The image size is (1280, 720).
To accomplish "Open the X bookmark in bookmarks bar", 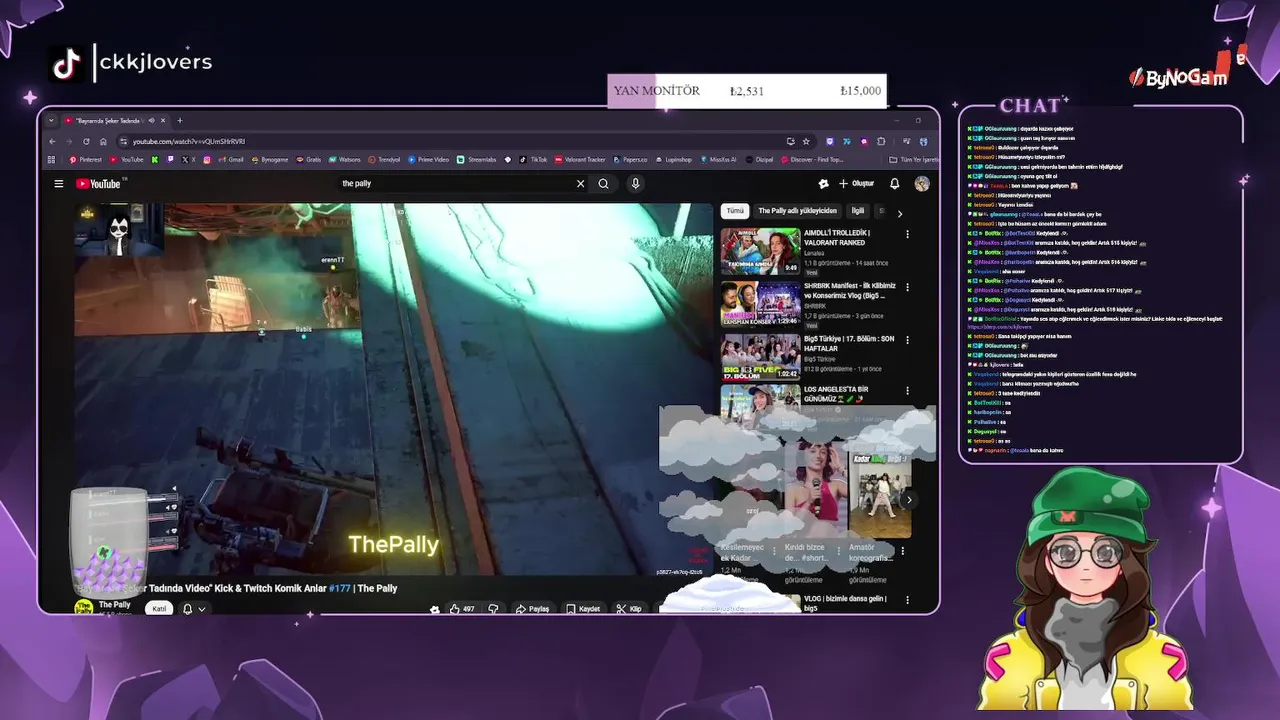I will coord(187,160).
